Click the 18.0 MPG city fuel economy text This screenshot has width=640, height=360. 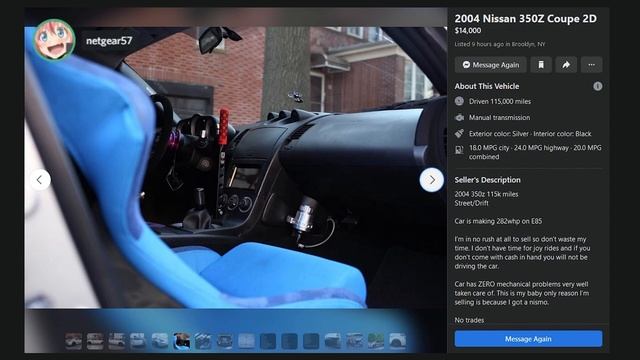pyautogui.click(x=535, y=152)
